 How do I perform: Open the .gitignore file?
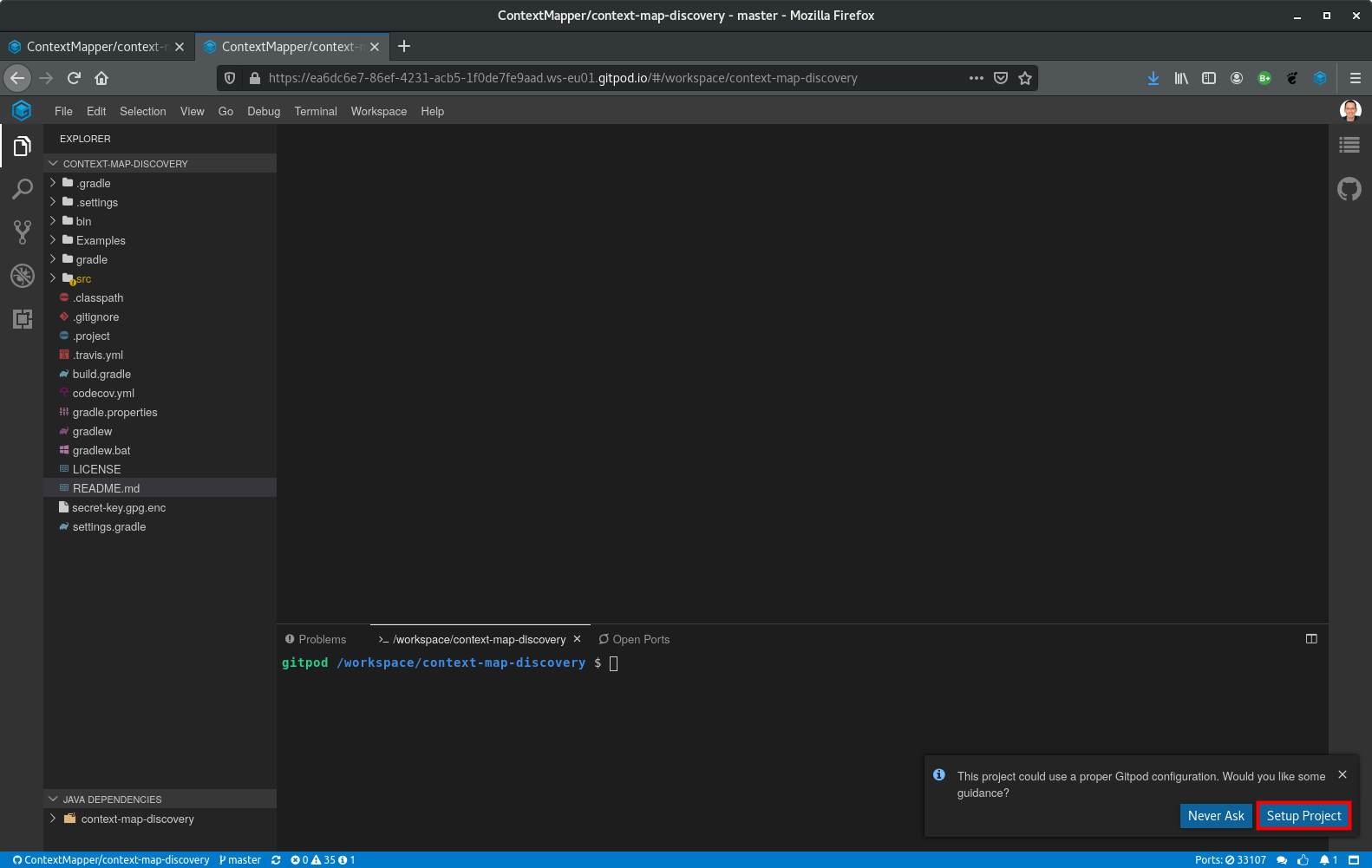[160, 317]
